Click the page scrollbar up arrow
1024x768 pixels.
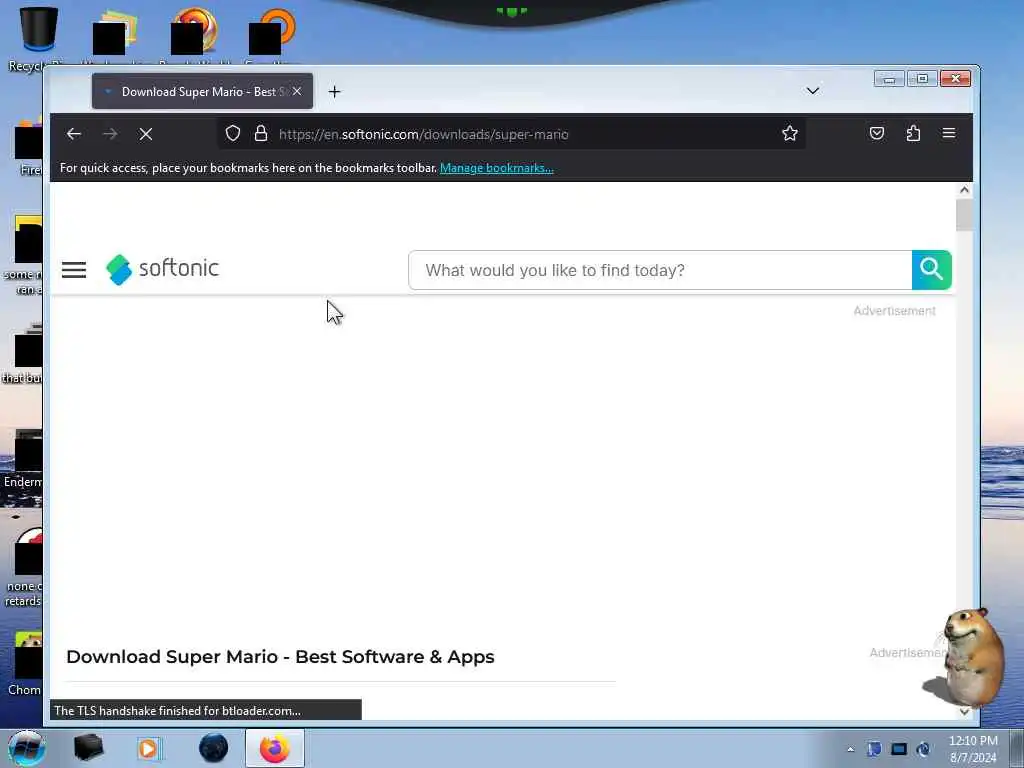[x=964, y=190]
